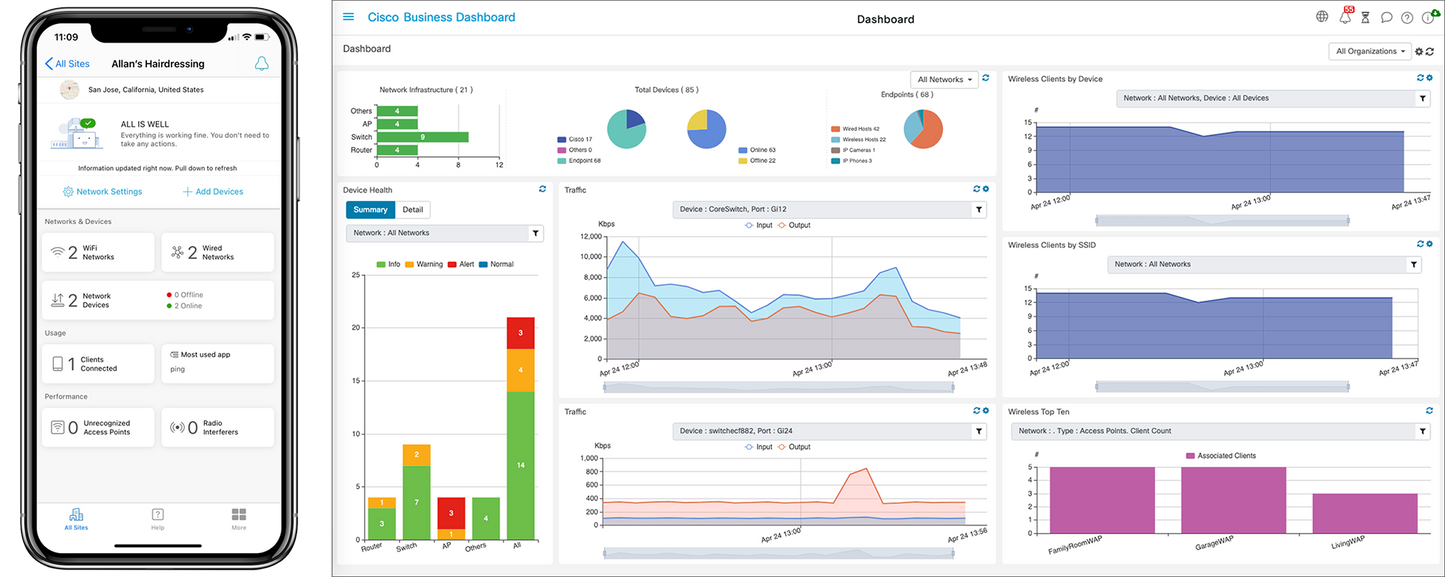Open filter for switchecf882 port GI24 traffic

(979, 431)
